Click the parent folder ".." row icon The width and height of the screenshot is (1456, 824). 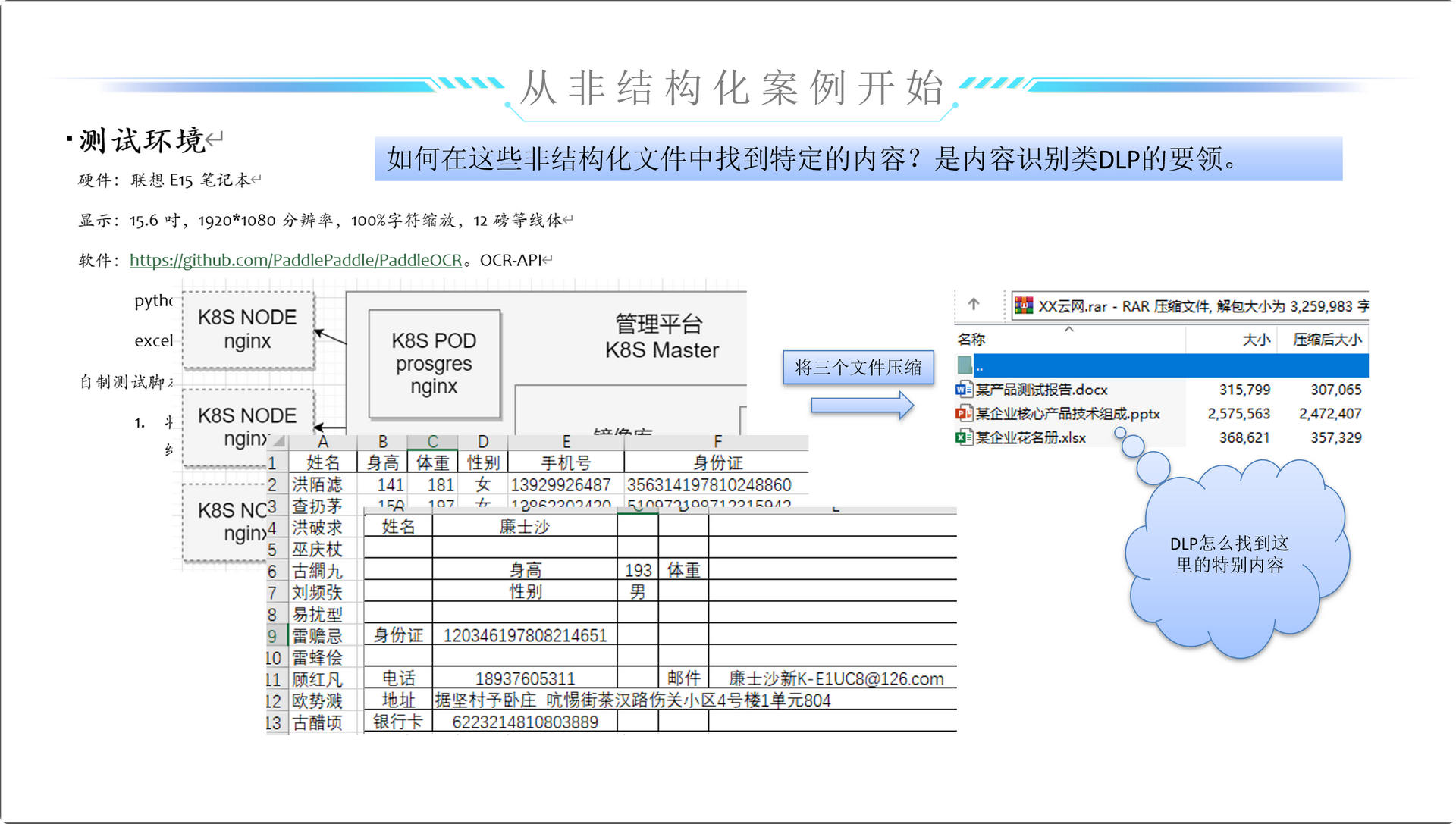pyautogui.click(x=965, y=365)
